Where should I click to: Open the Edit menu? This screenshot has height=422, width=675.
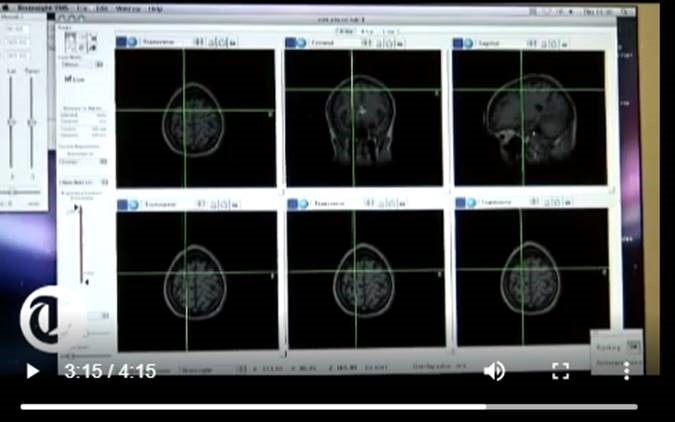click(102, 8)
